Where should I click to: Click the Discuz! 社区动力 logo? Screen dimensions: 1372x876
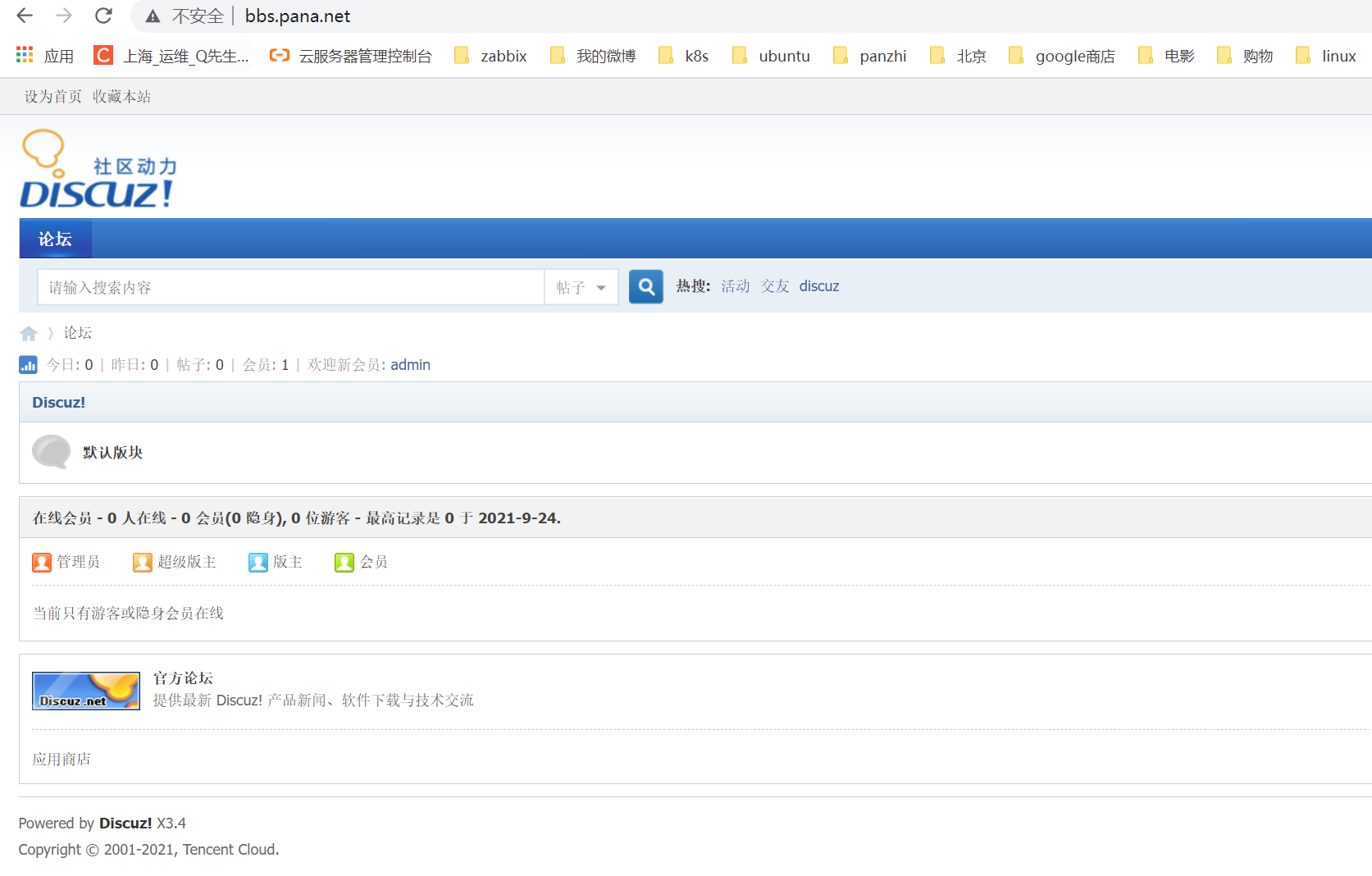(x=98, y=169)
